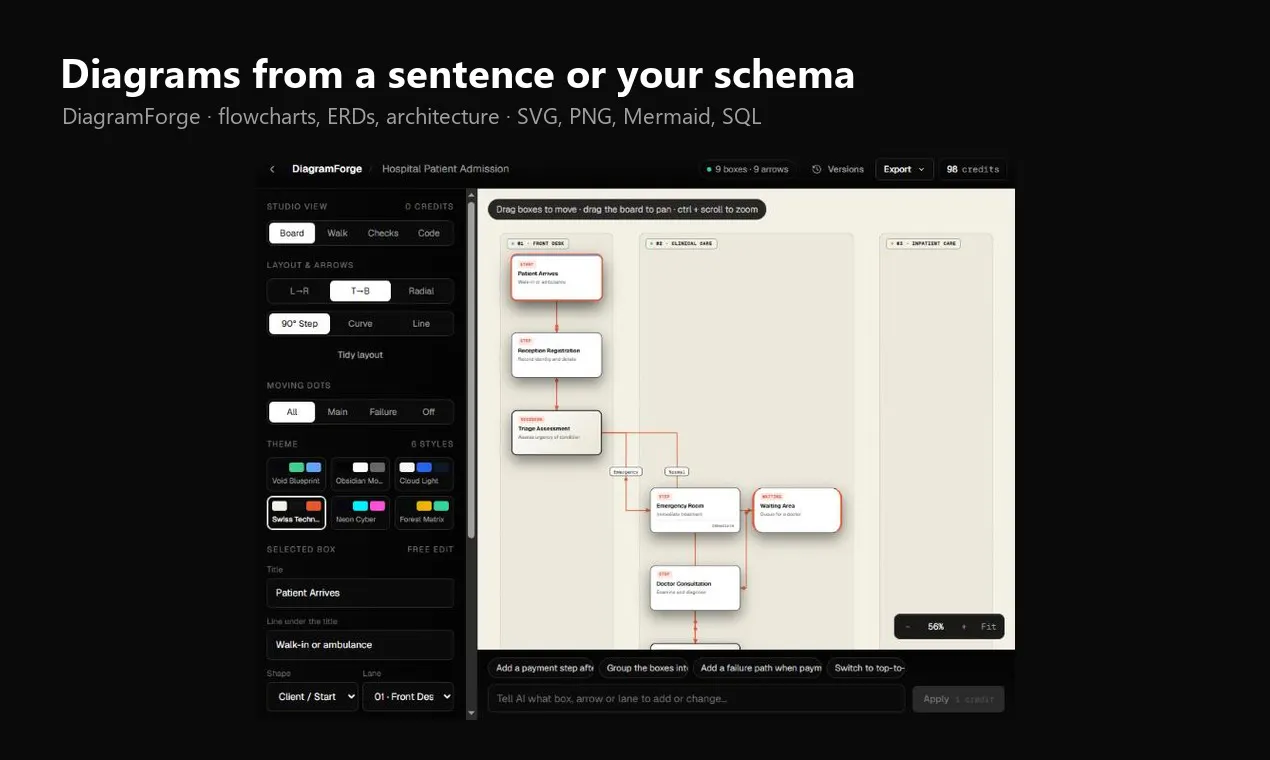Click the Tell AI prompt input
Screen dimensions: 1270x760
[696, 699]
